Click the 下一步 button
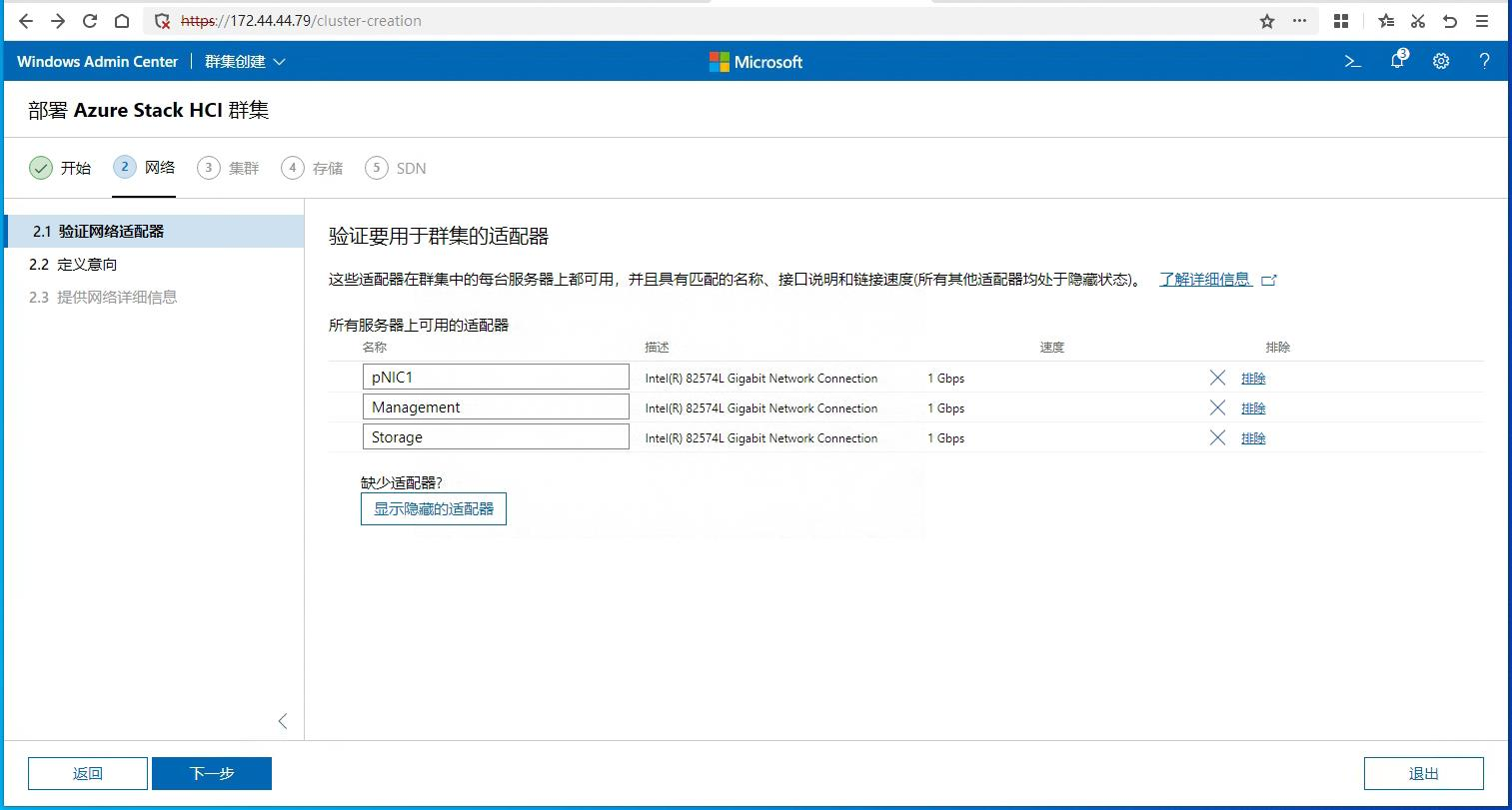Image resolution: width=1512 pixels, height=810 pixels. pyautogui.click(x=212, y=773)
